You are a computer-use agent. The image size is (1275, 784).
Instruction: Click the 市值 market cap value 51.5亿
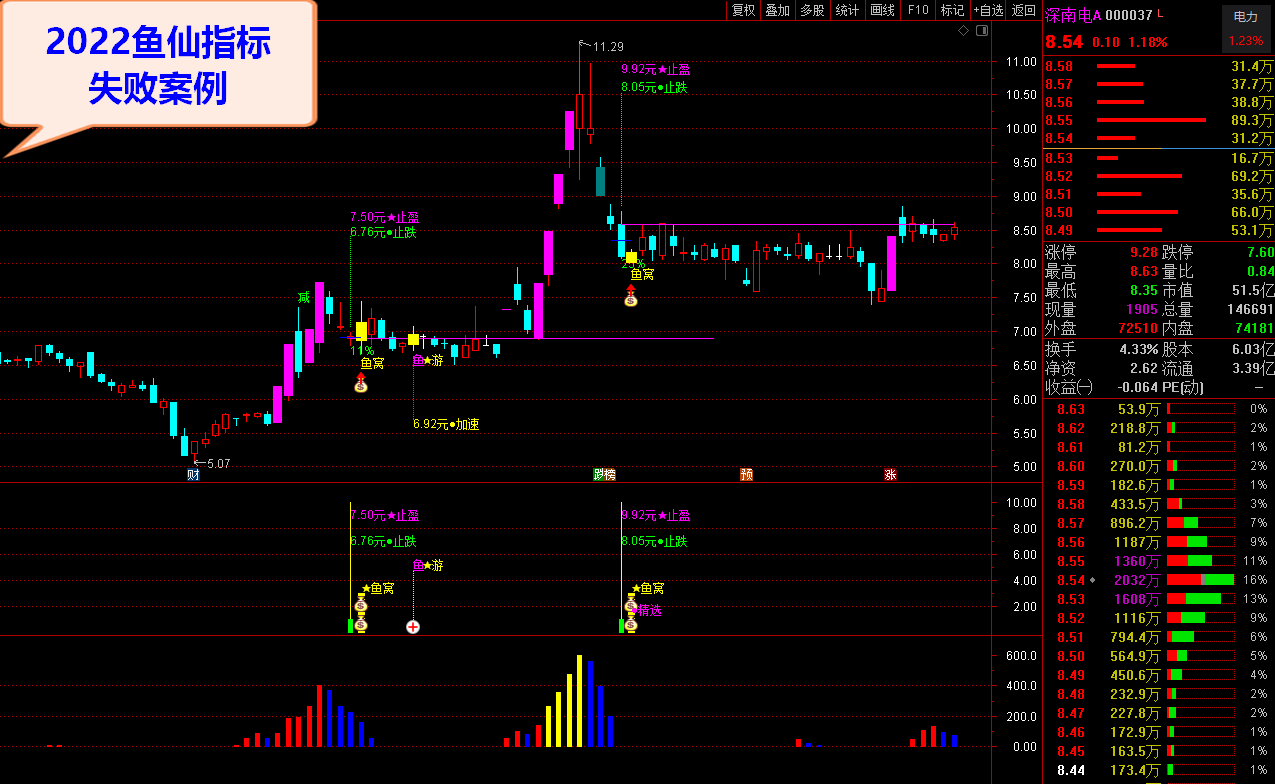pos(1254,291)
